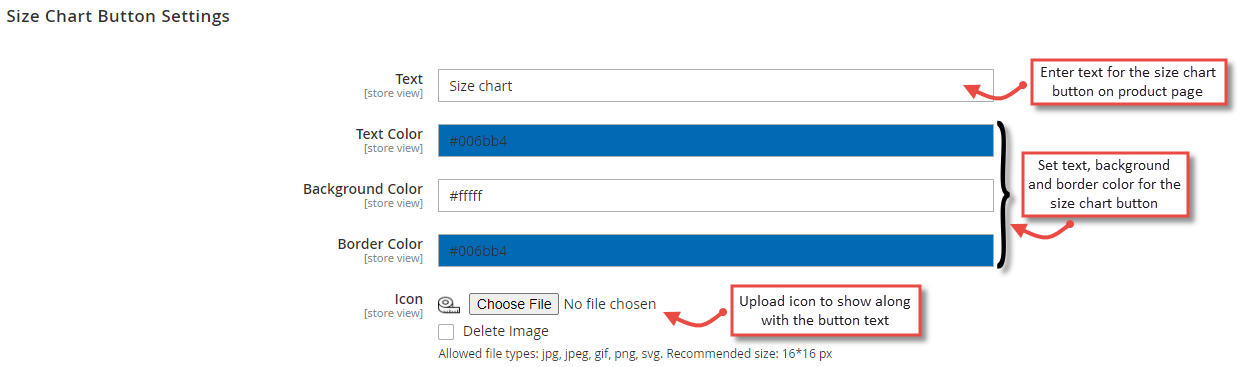Tick the Delete Image checkbox
Image resolution: width=1238 pixels, height=367 pixels.
pyautogui.click(x=446, y=331)
